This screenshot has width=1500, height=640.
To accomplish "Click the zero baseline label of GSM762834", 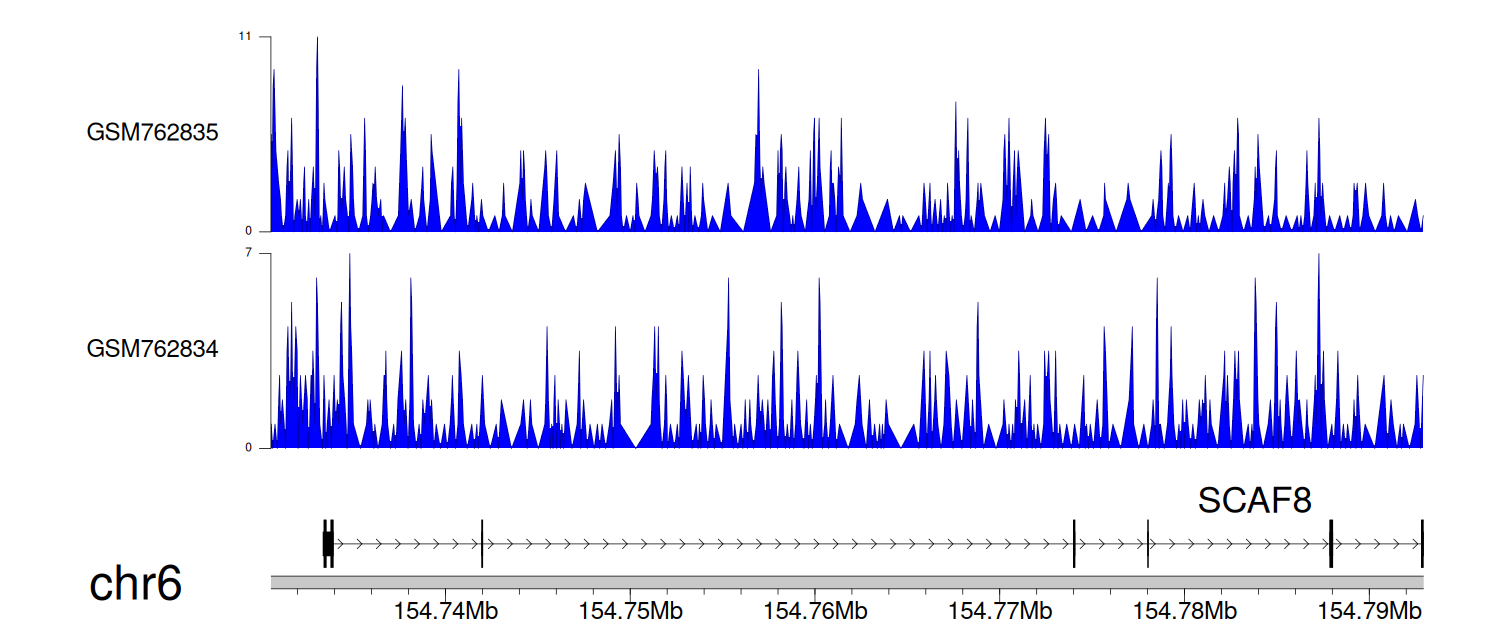I will 248,448.
